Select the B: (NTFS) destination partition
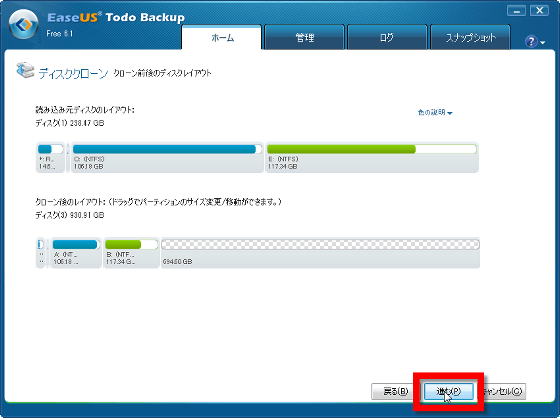Viewport: 560px width, 418px height. tap(131, 253)
